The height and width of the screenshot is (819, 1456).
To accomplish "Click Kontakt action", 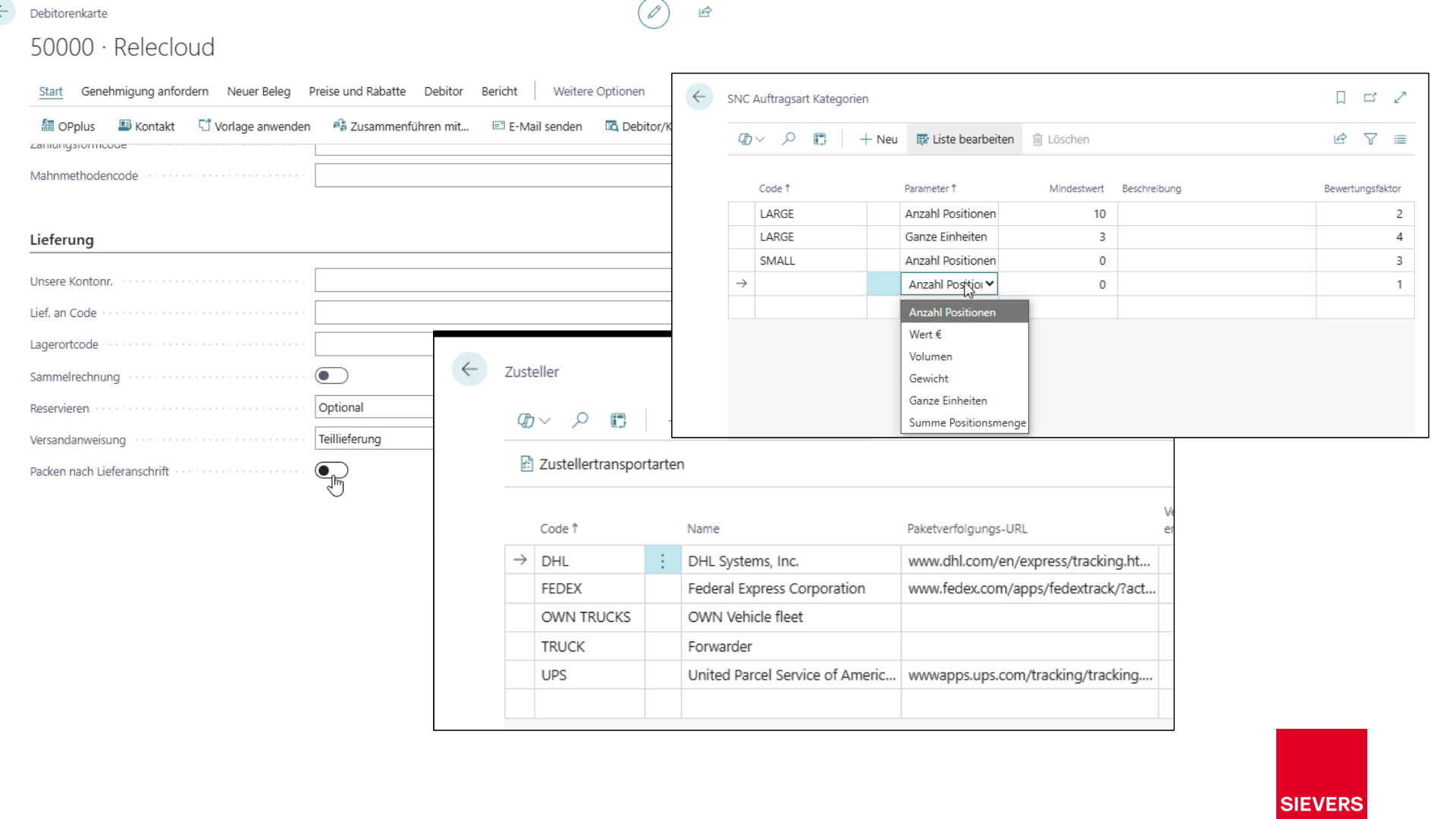I will pyautogui.click(x=146, y=126).
